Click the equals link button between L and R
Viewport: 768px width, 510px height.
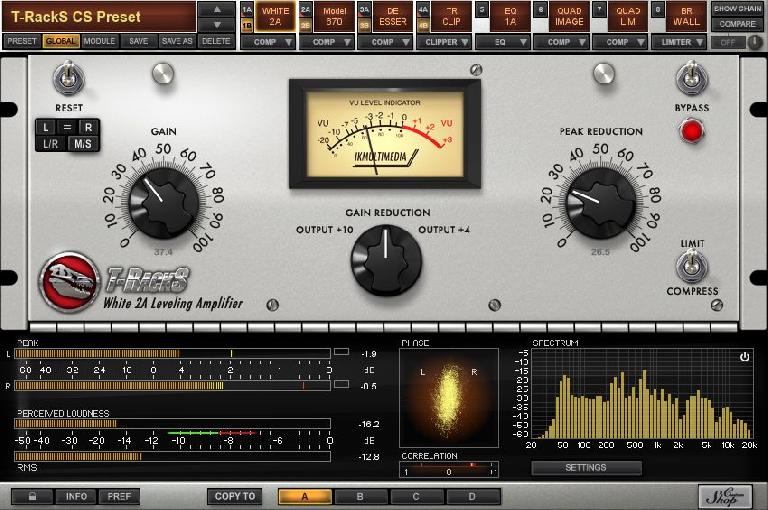click(67, 127)
